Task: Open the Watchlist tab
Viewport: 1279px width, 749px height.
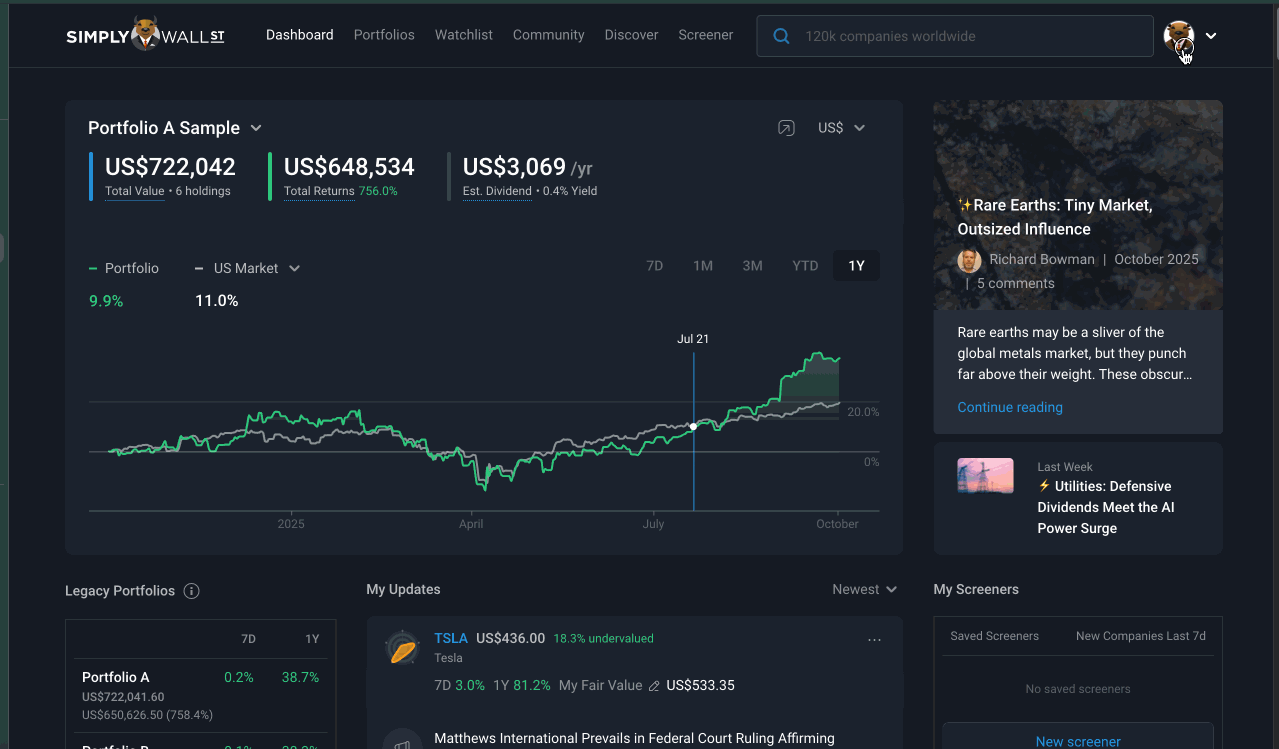Action: [x=464, y=35]
